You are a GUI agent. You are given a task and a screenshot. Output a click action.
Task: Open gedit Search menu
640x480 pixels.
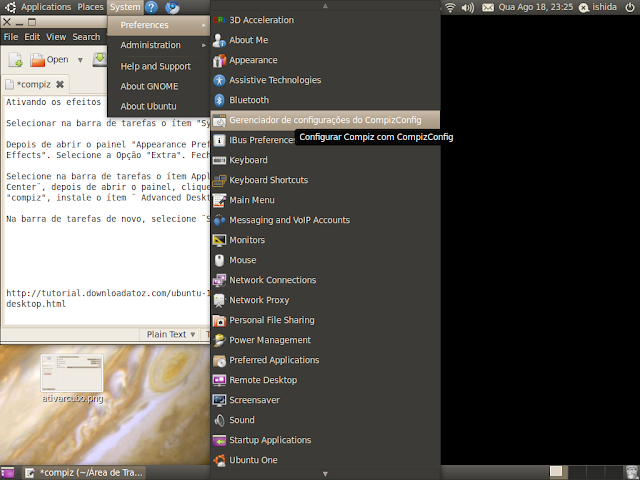click(86, 37)
